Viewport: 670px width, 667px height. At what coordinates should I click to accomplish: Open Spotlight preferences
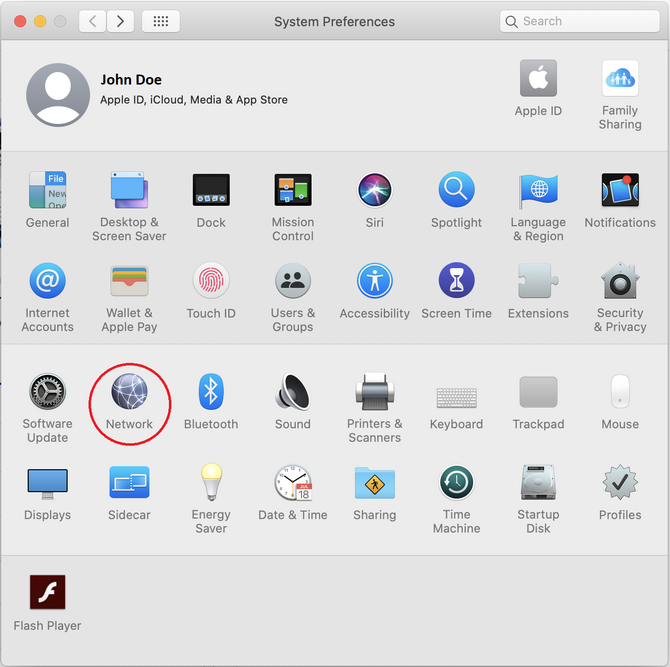(x=456, y=190)
